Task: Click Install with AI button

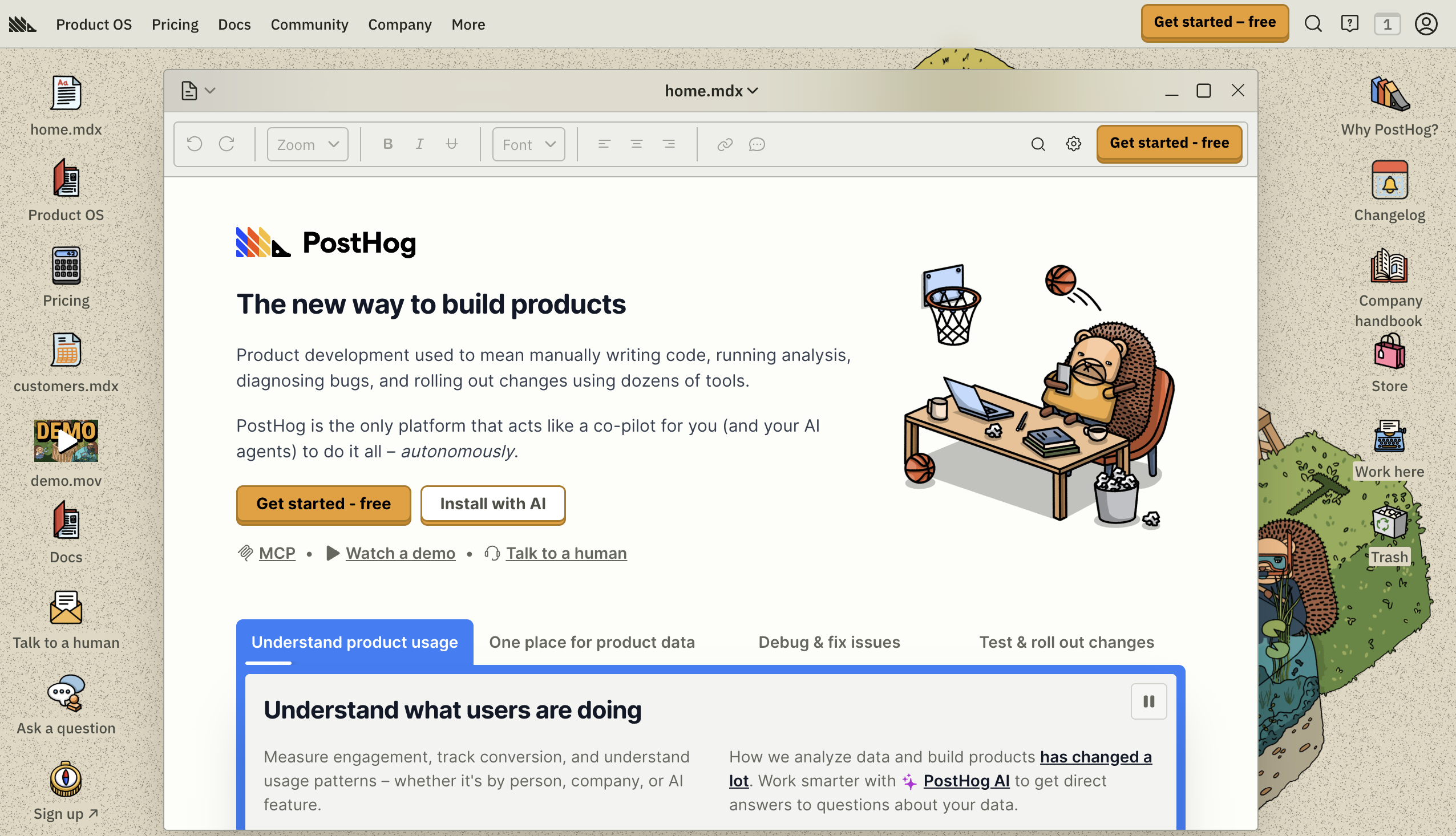Action: (493, 504)
